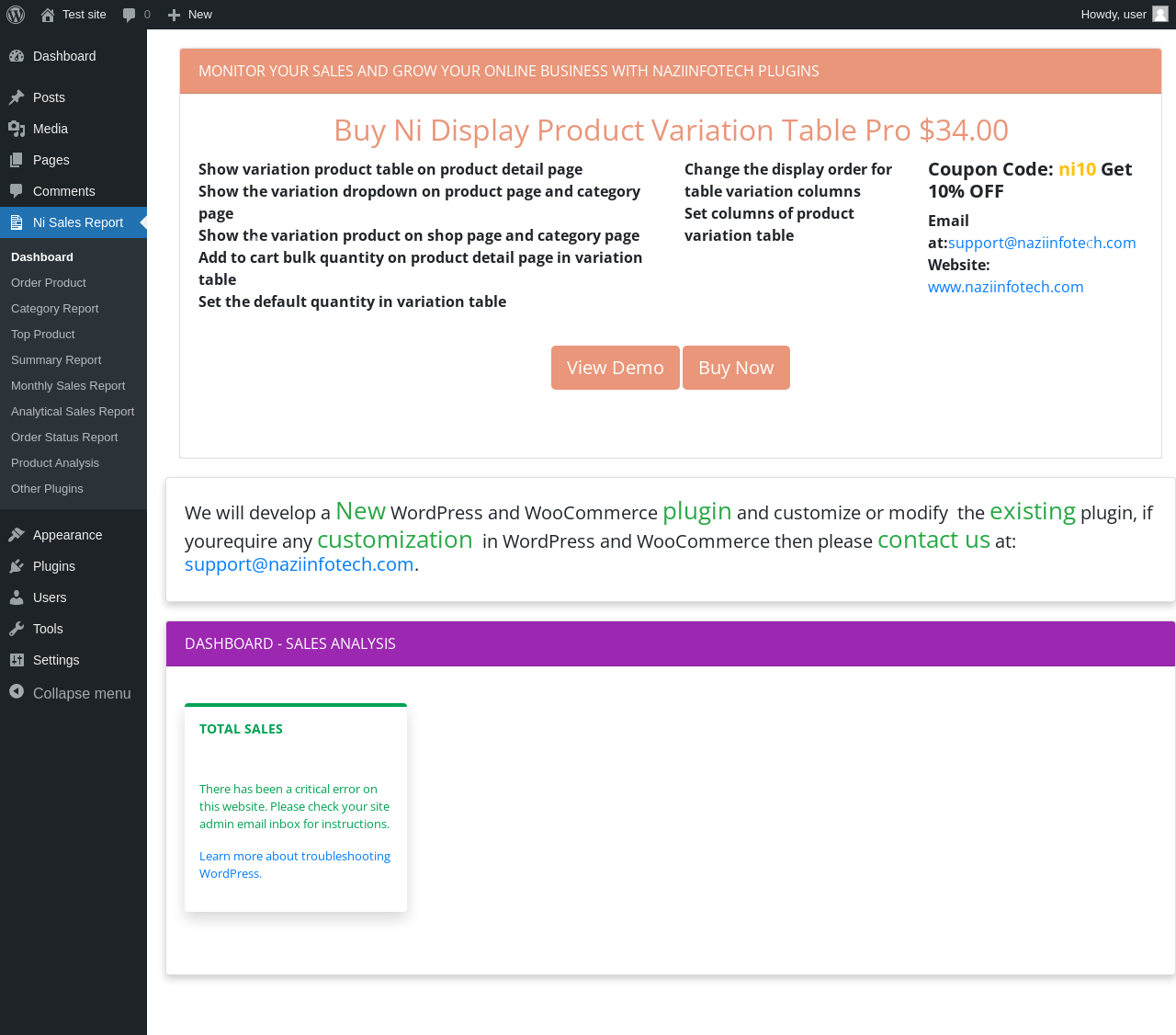Open Summary Report submenu item
Image resolution: width=1176 pixels, height=1035 pixels.
(x=56, y=360)
